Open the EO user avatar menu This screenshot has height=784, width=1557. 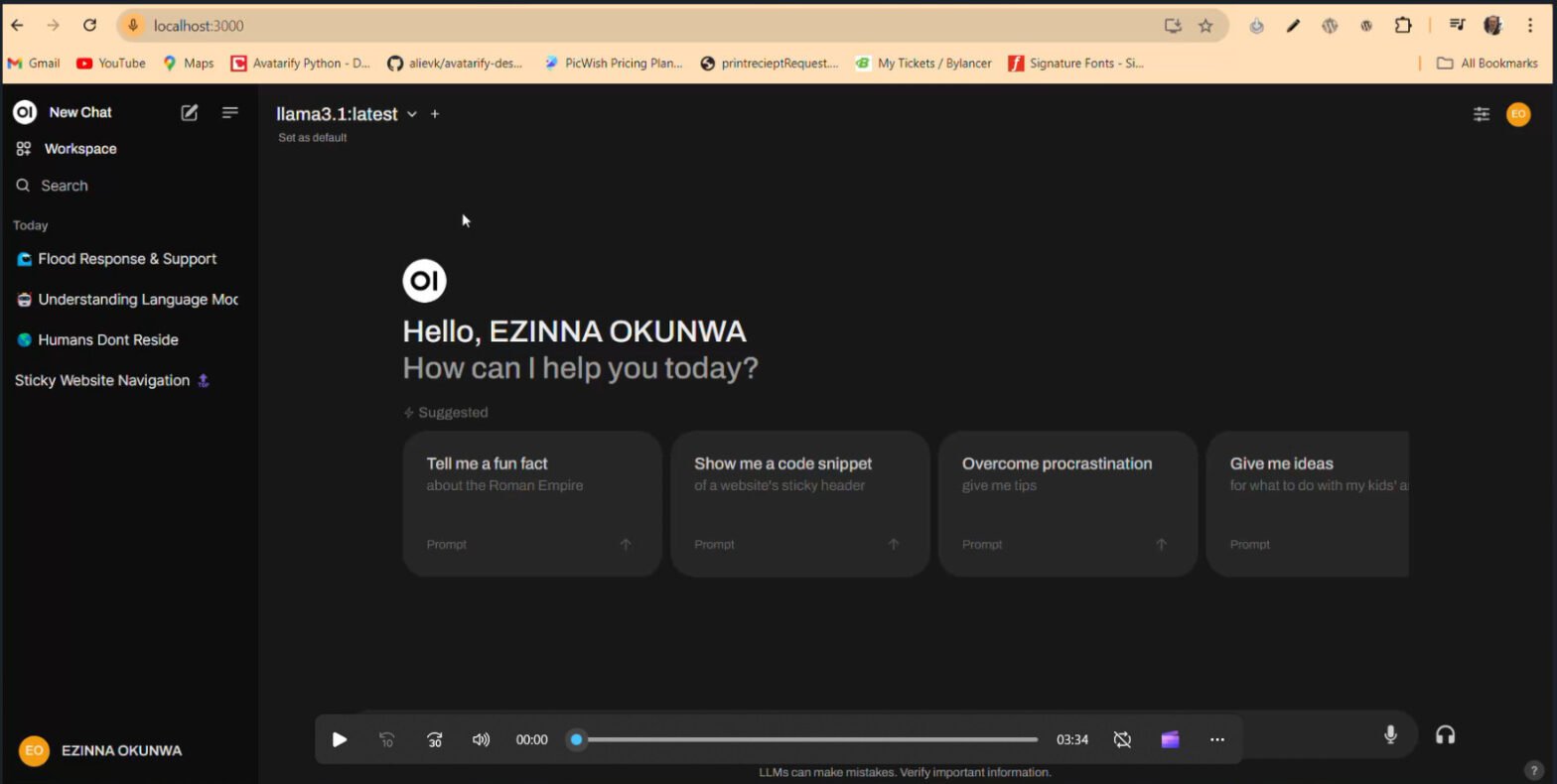pyautogui.click(x=1517, y=114)
